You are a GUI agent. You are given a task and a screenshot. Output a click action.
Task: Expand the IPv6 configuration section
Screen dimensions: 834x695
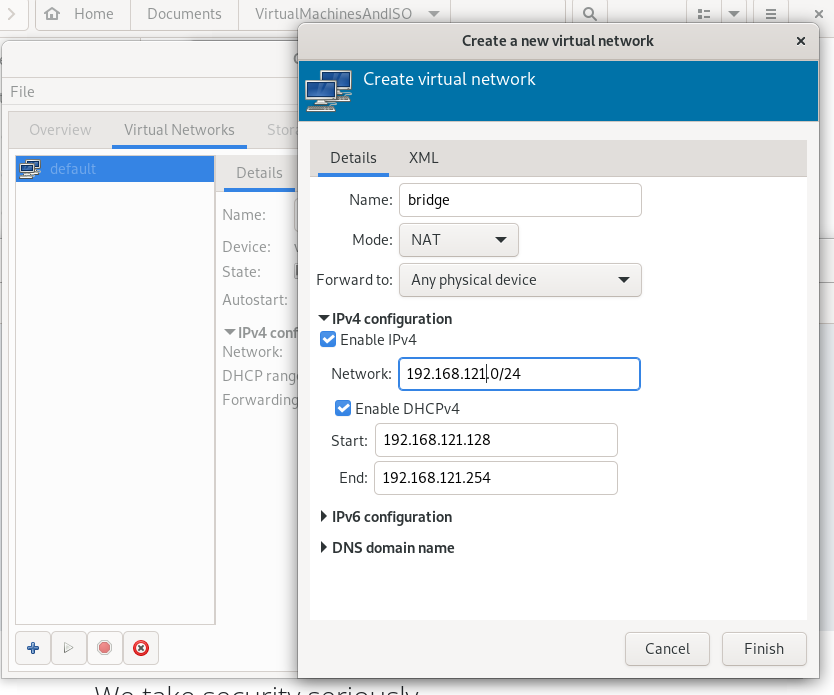[x=324, y=517]
